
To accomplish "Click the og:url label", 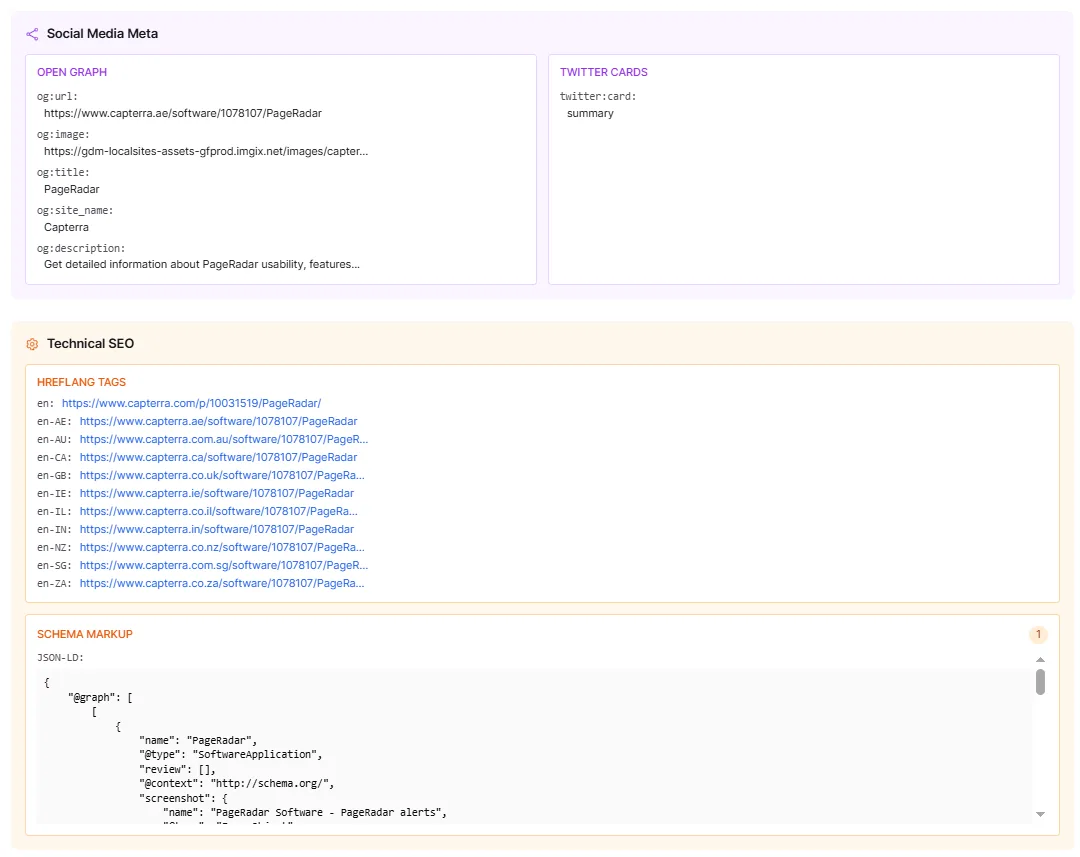I will pyautogui.click(x=57, y=96).
